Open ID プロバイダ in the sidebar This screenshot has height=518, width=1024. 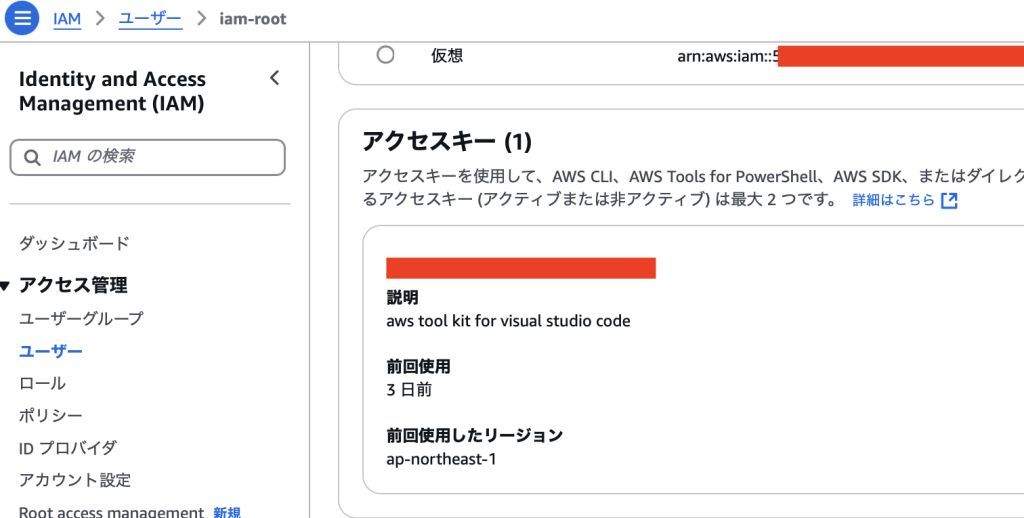[x=68, y=447]
